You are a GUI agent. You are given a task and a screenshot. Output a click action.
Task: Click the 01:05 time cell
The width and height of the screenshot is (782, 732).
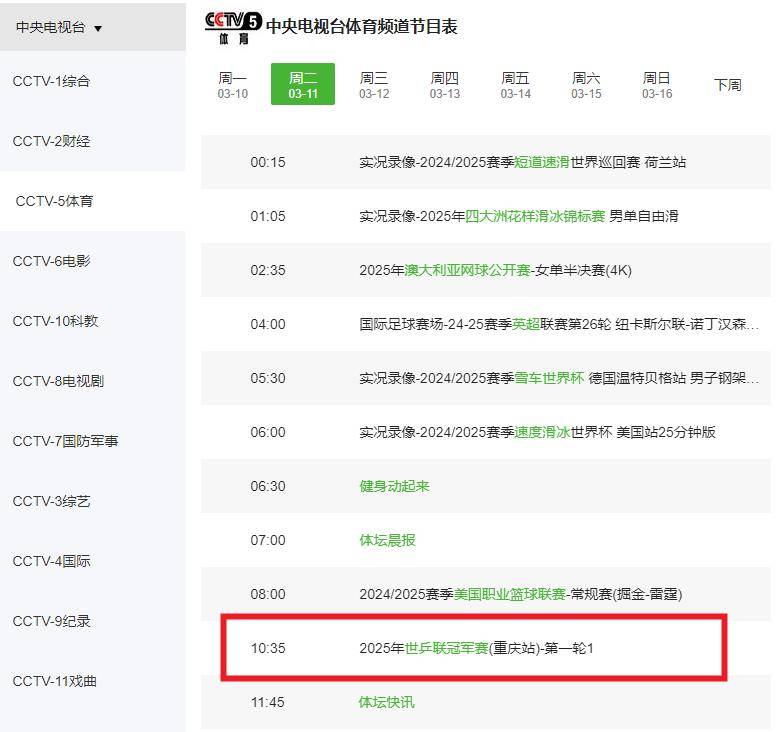pyautogui.click(x=268, y=216)
